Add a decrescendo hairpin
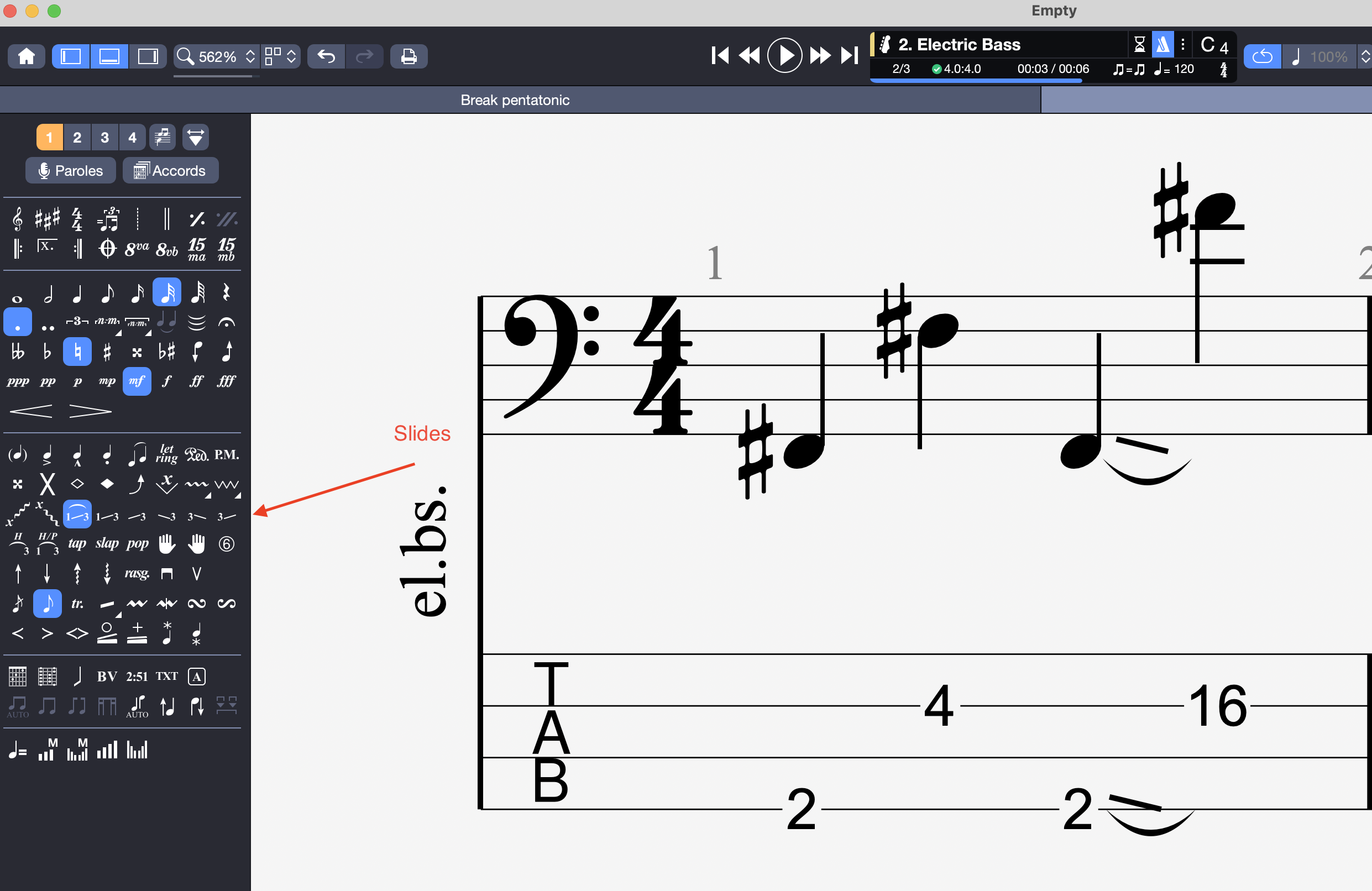 pyautogui.click(x=91, y=411)
